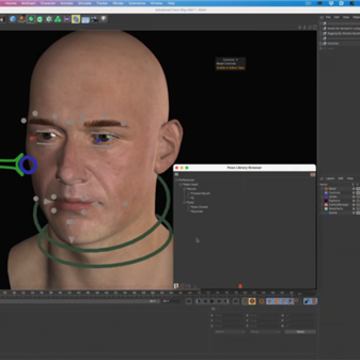
Task: Click the Apply button in Coordinates panel
Action: tap(300, 332)
